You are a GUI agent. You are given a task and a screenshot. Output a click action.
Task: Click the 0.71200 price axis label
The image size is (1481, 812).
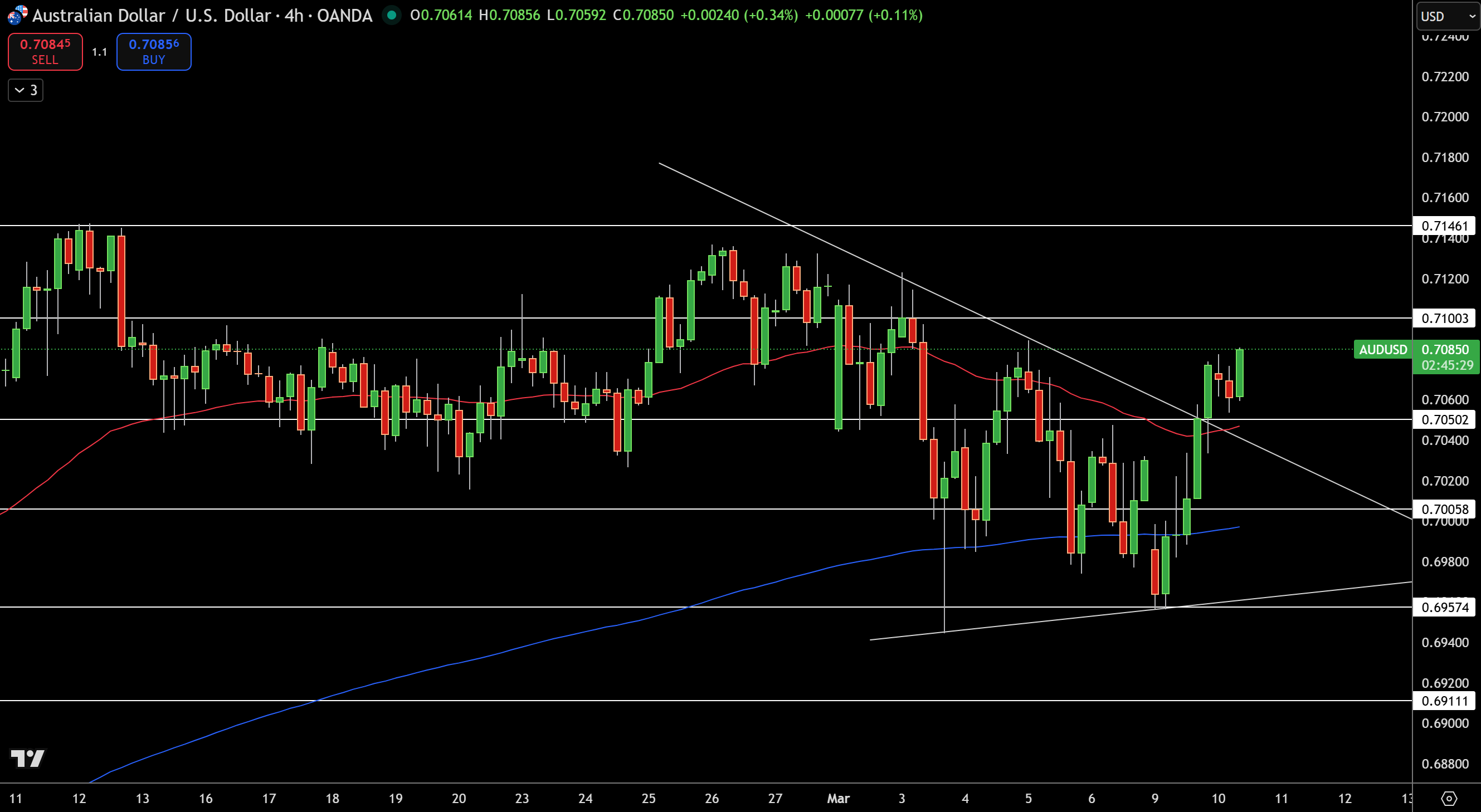pyautogui.click(x=1445, y=278)
